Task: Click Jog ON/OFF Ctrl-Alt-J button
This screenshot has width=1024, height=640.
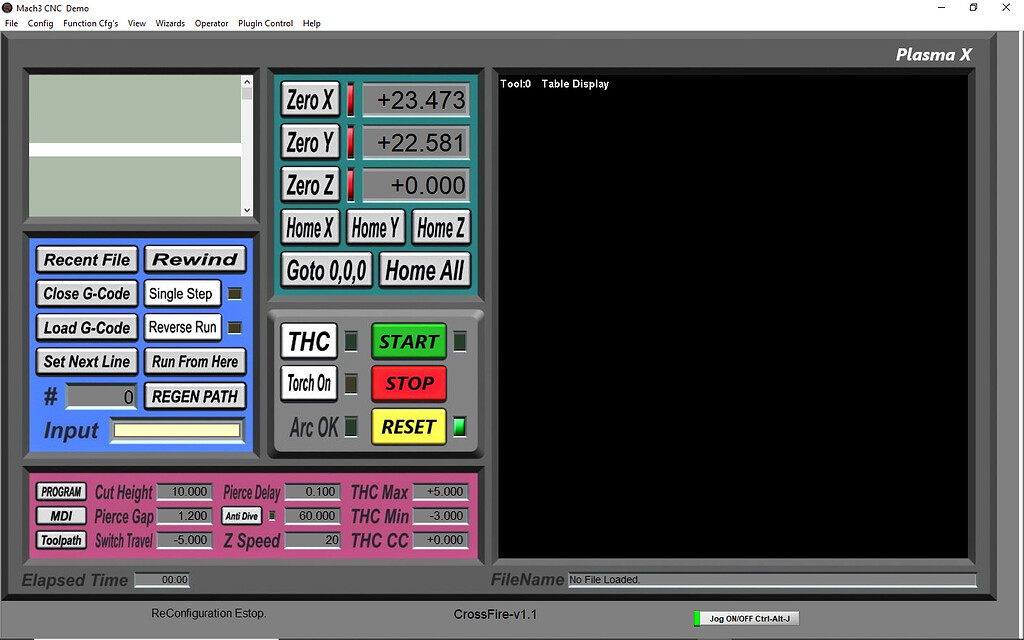Action: [748, 619]
